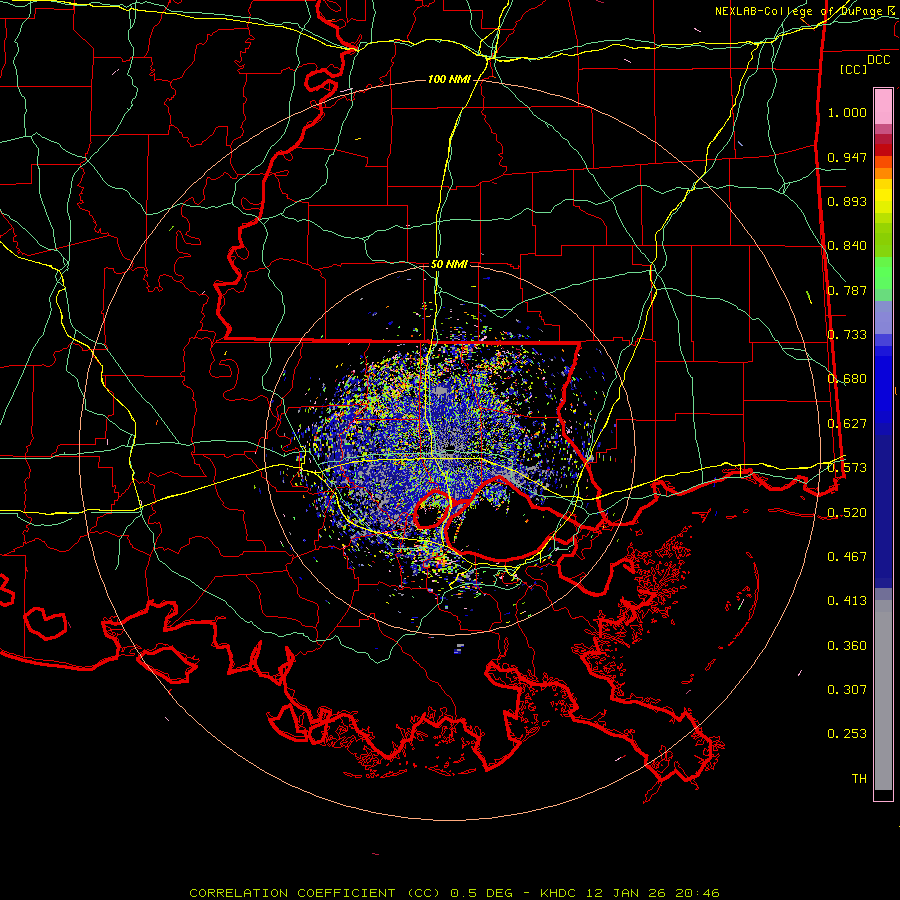Click the 0.360 scale value
This screenshot has width=900, height=900.
(847, 646)
